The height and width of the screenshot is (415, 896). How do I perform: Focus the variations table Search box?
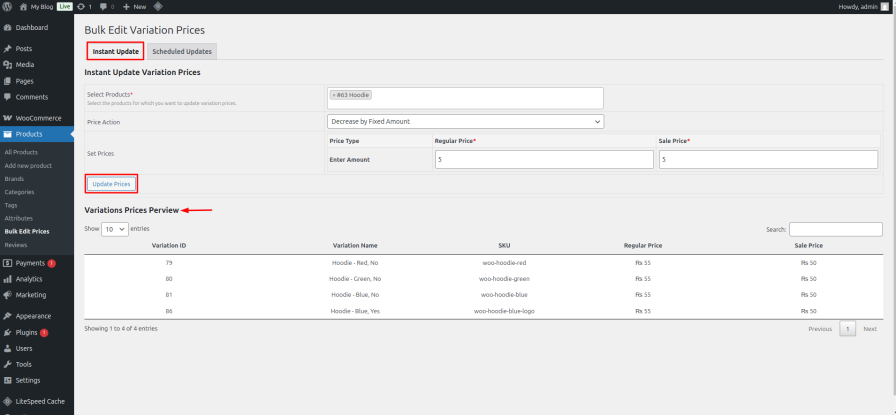(x=835, y=229)
